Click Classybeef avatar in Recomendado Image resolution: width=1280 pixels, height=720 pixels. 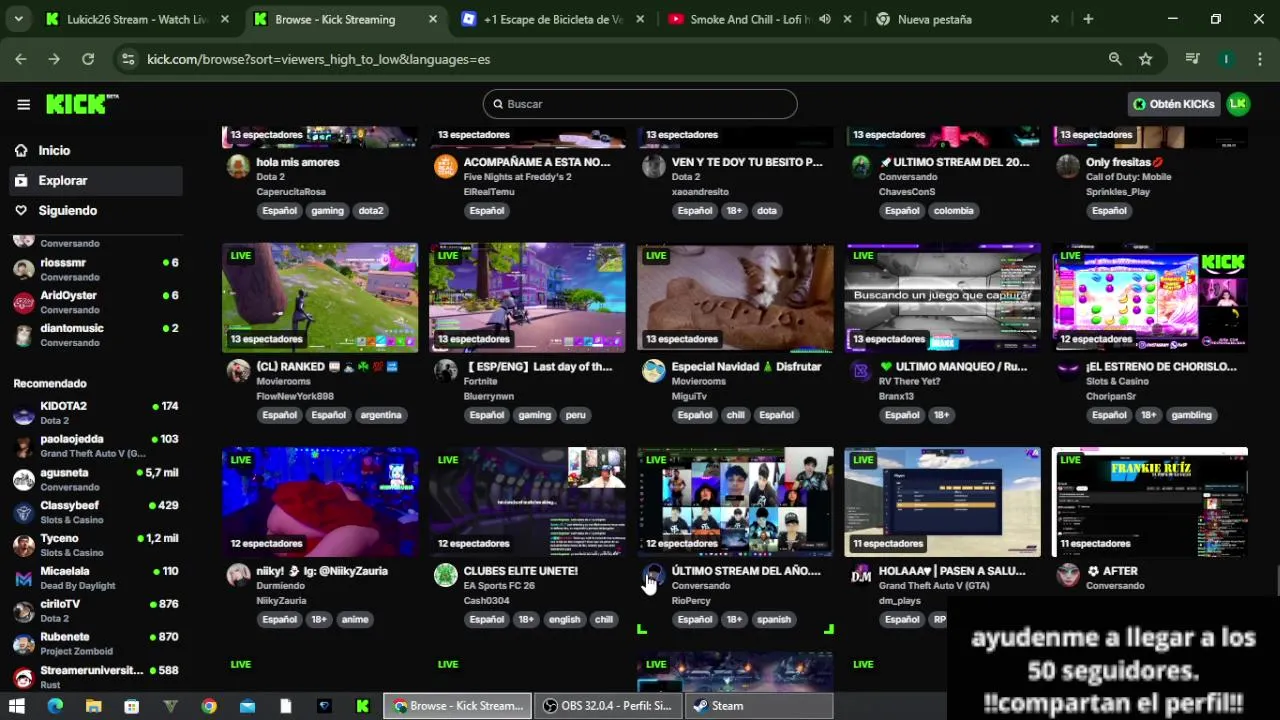pyautogui.click(x=24, y=512)
